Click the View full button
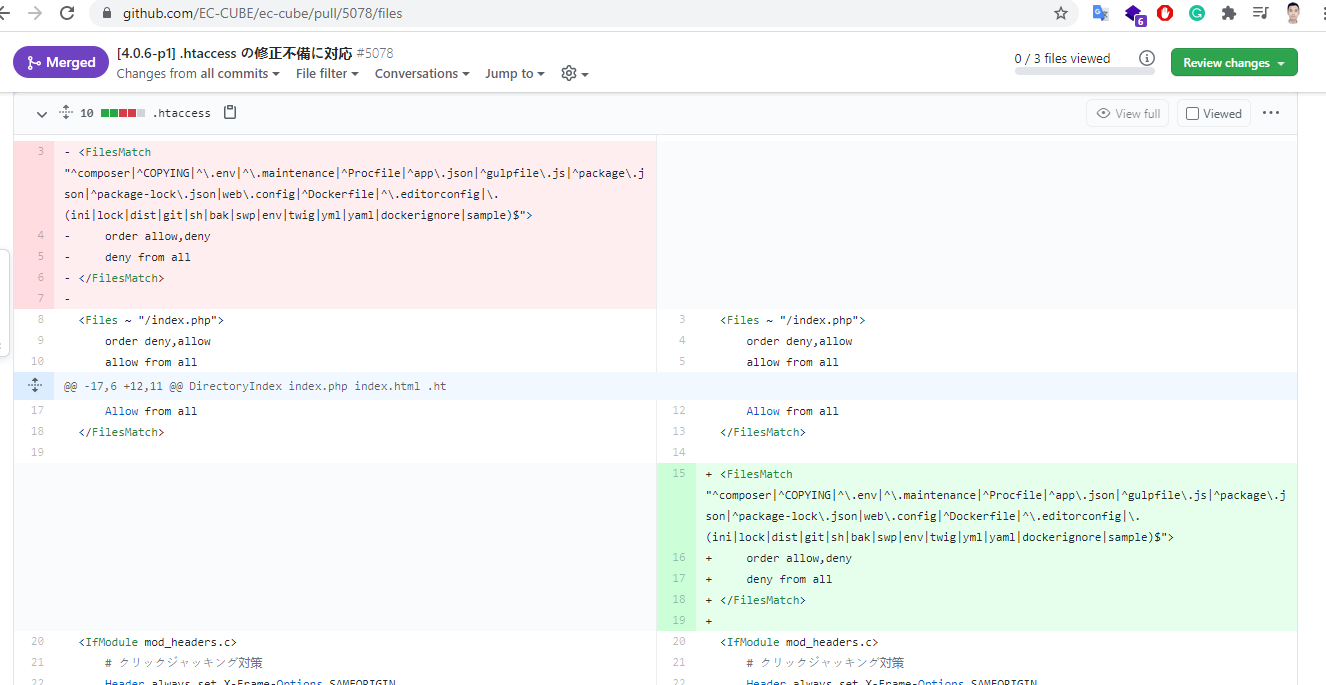This screenshot has width=1326, height=685. click(1127, 113)
